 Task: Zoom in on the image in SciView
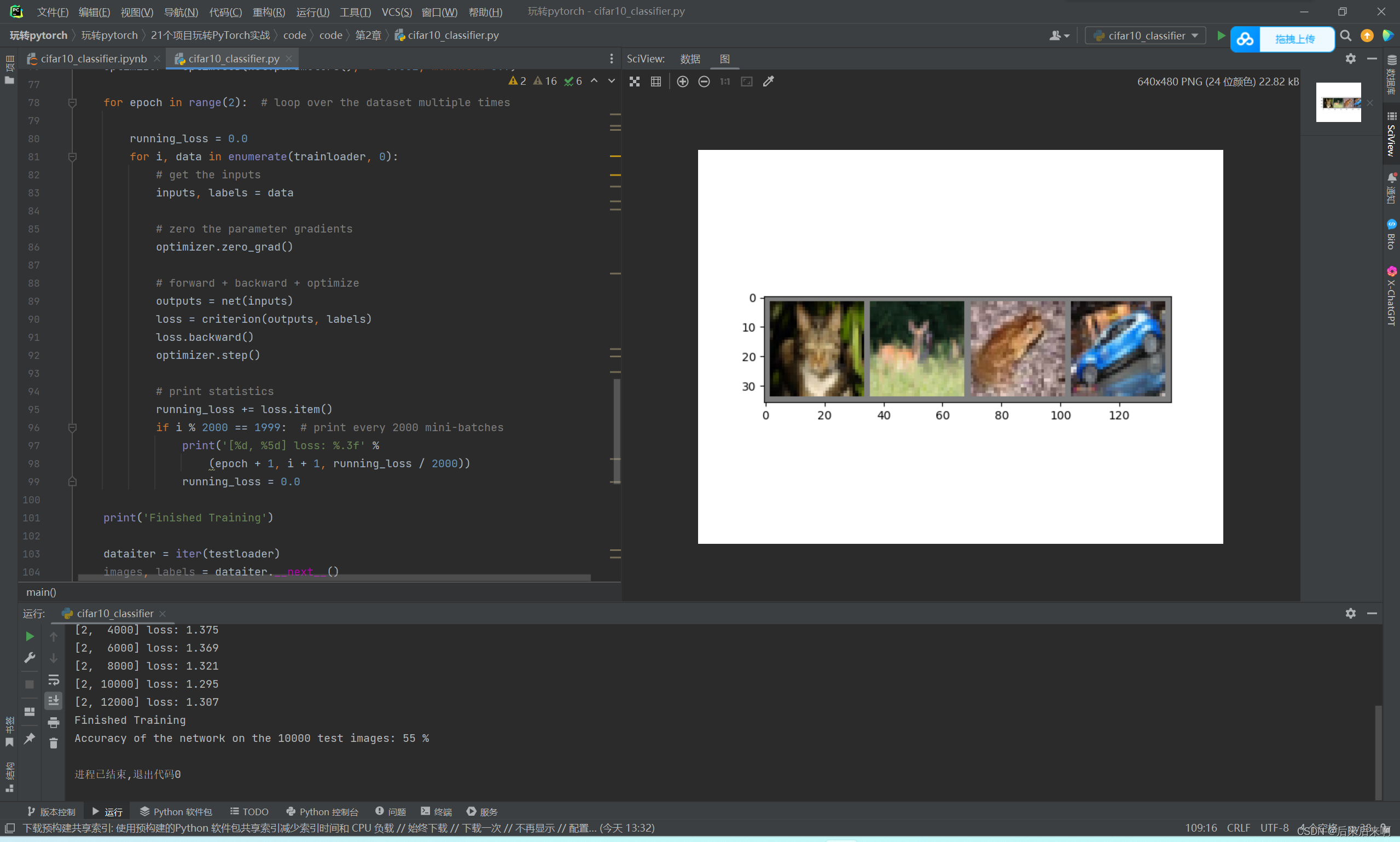pos(682,81)
